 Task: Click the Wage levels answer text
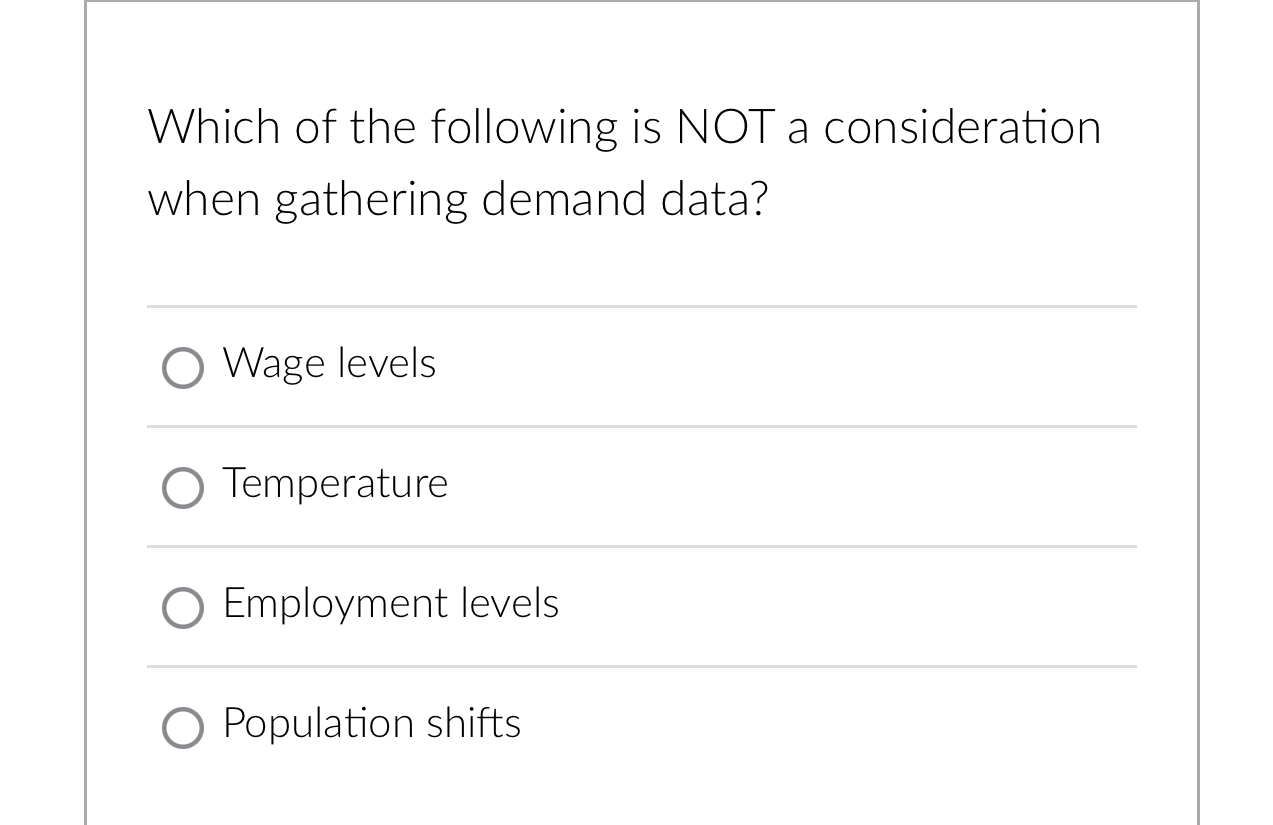pyautogui.click(x=328, y=364)
